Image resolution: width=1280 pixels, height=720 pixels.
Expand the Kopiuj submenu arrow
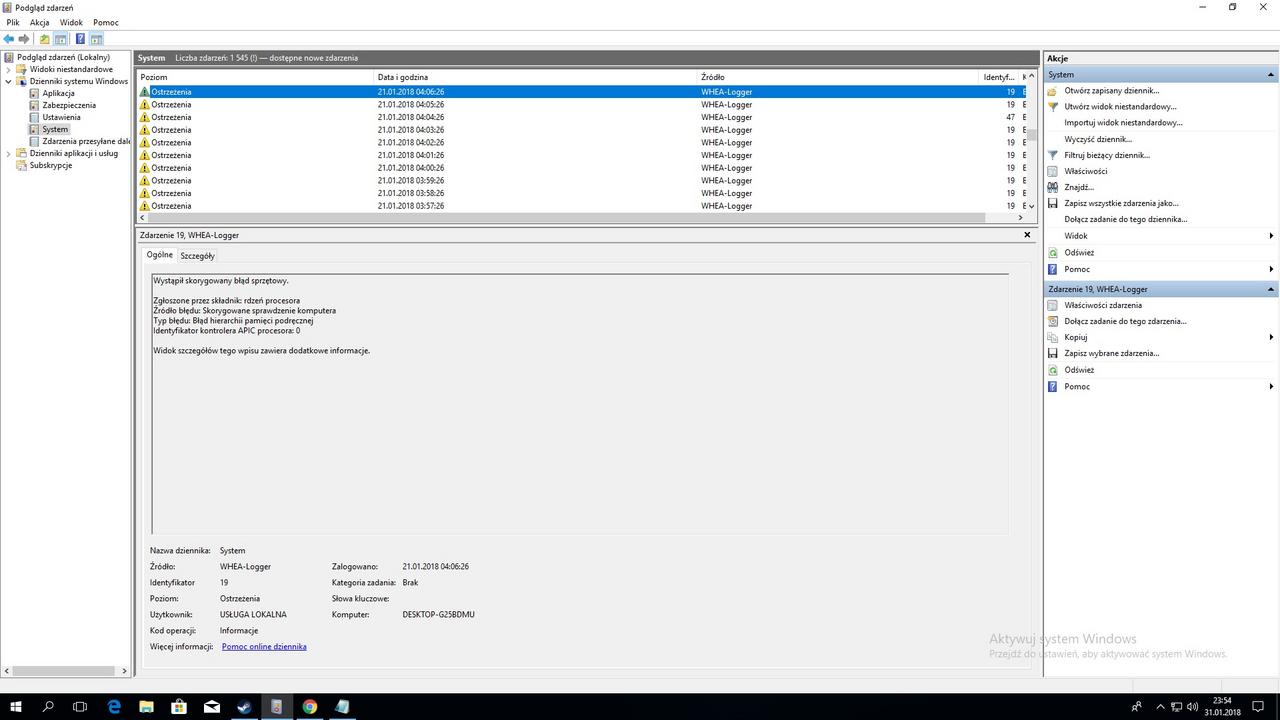(x=1271, y=337)
